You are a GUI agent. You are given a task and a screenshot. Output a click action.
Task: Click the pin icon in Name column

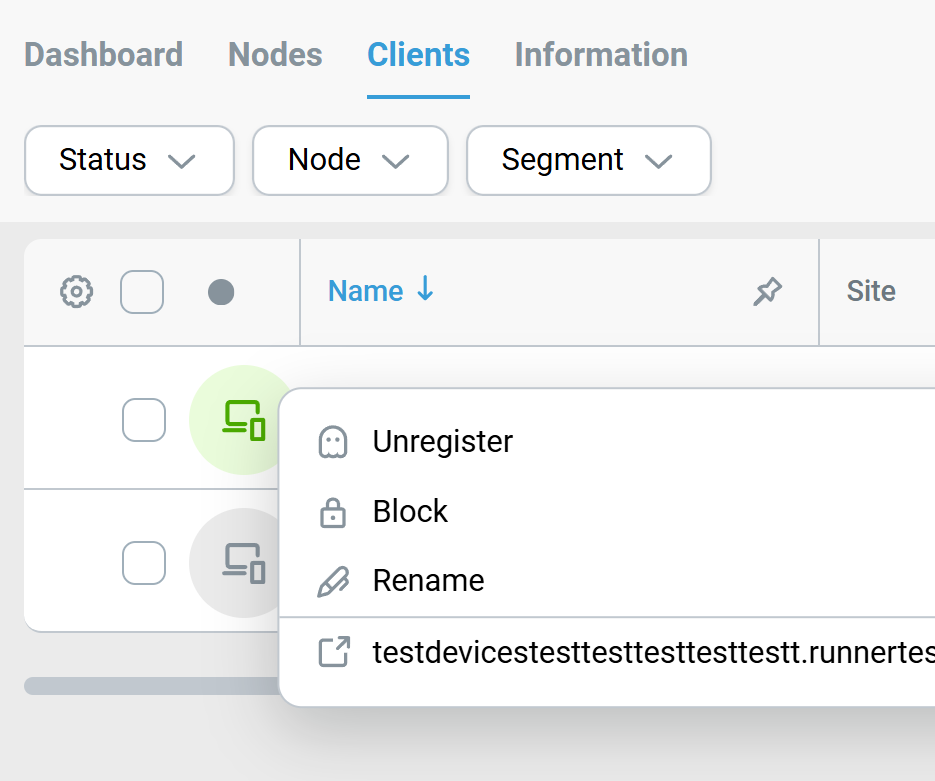(767, 292)
